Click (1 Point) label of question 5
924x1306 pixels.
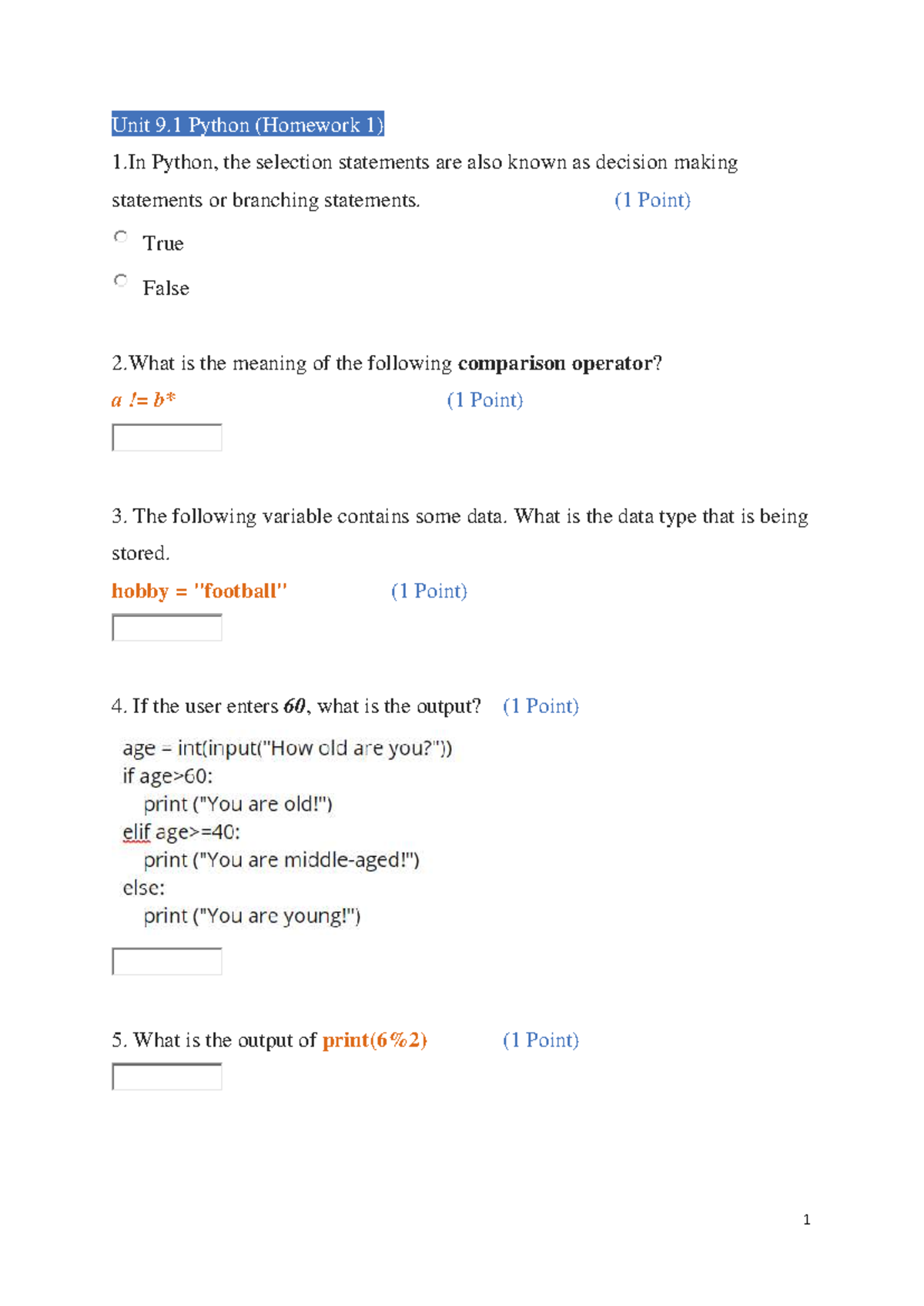[541, 1040]
